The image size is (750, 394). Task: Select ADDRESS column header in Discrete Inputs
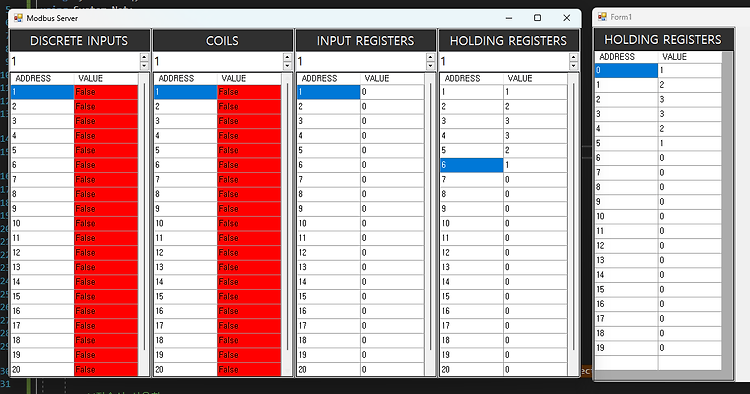42,78
